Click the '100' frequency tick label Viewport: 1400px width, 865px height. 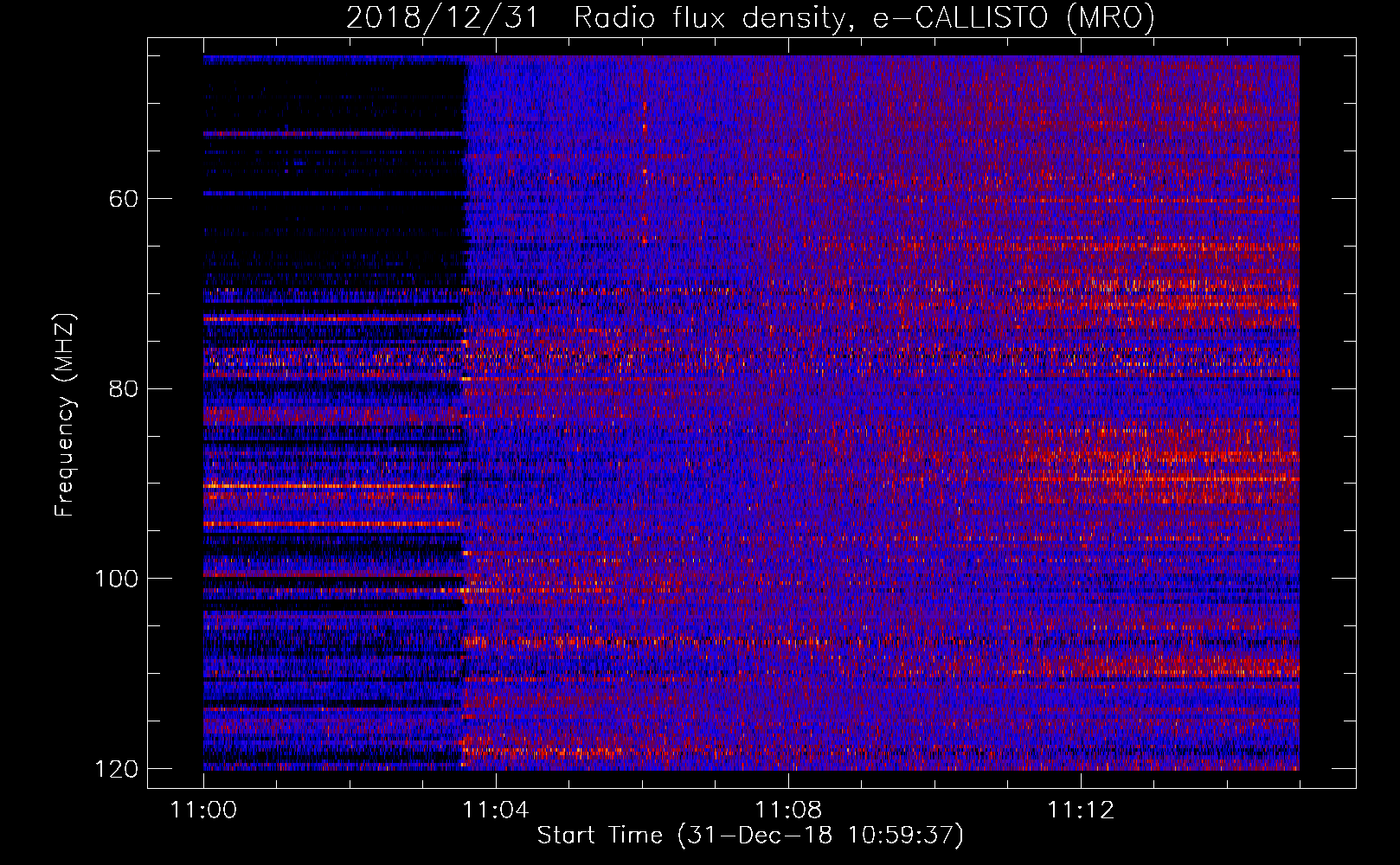point(115,579)
